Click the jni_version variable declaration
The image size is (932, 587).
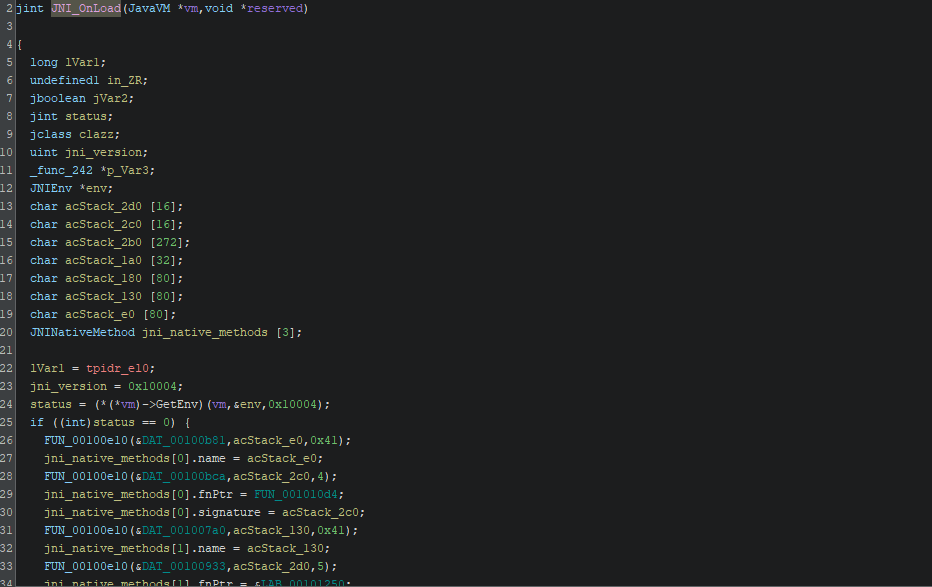click(103, 152)
